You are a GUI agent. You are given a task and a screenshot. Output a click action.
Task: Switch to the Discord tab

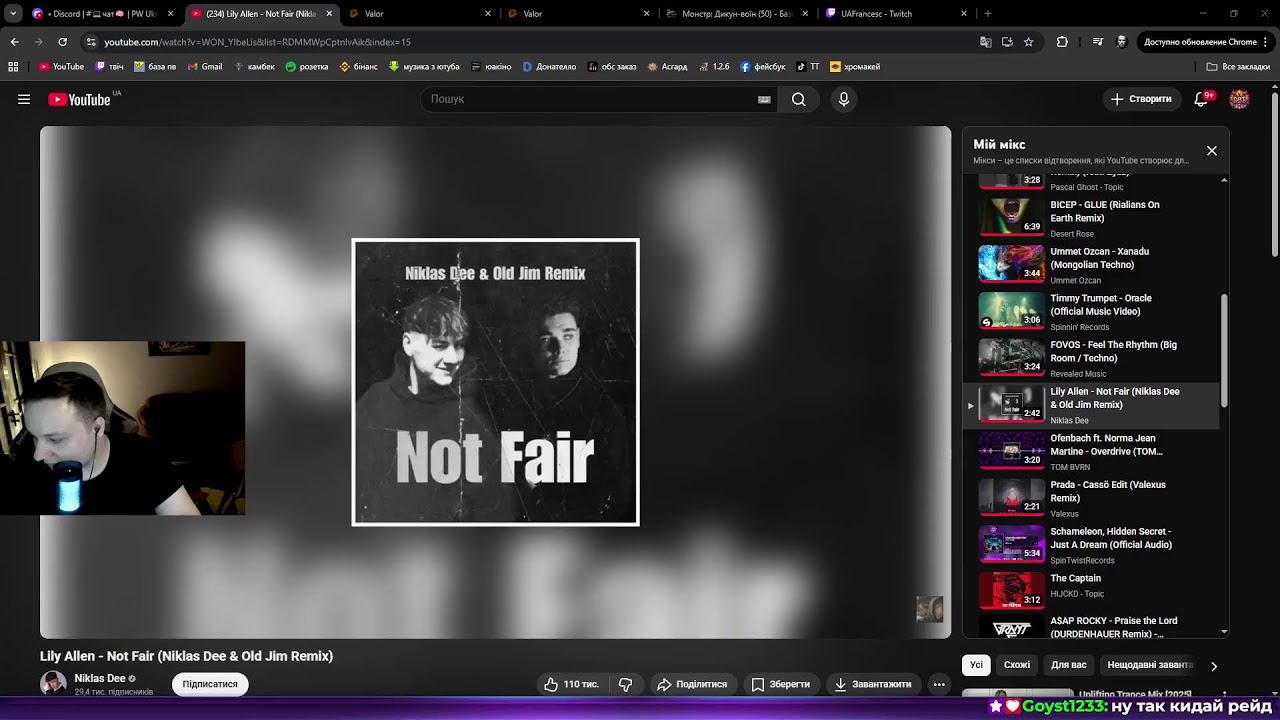(101, 14)
